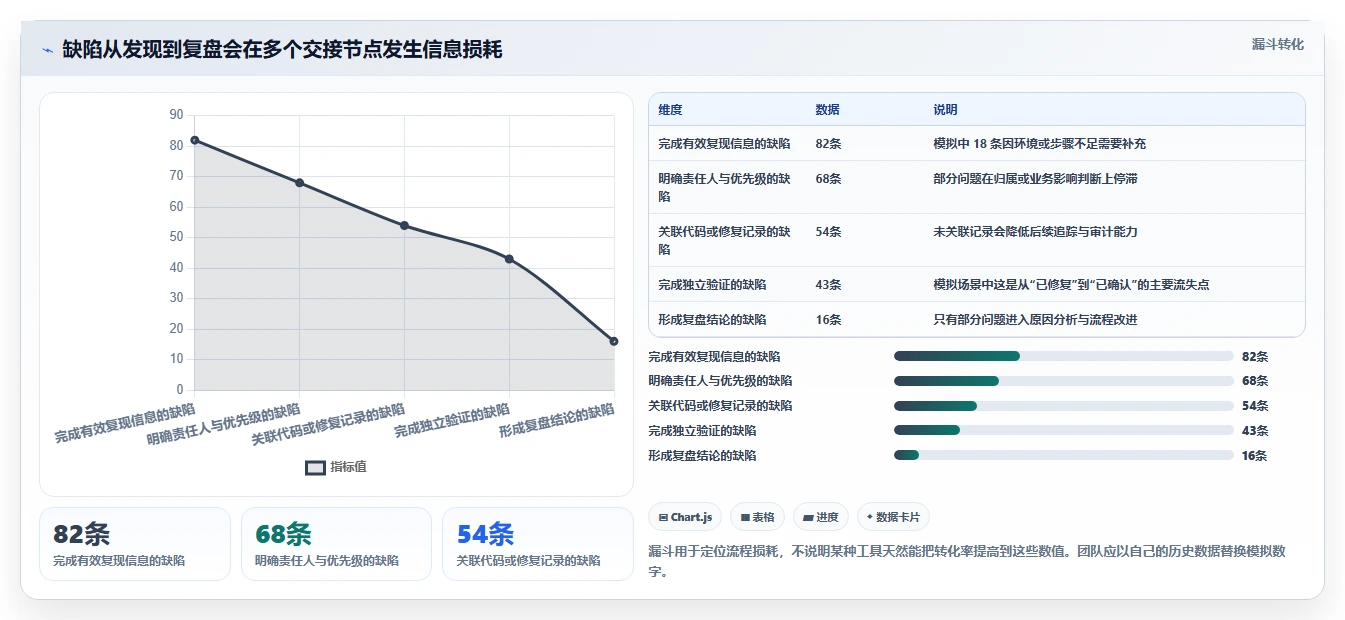Click table cell 形成复盘结论的缺陷
The height and width of the screenshot is (620, 1345).
(x=712, y=320)
